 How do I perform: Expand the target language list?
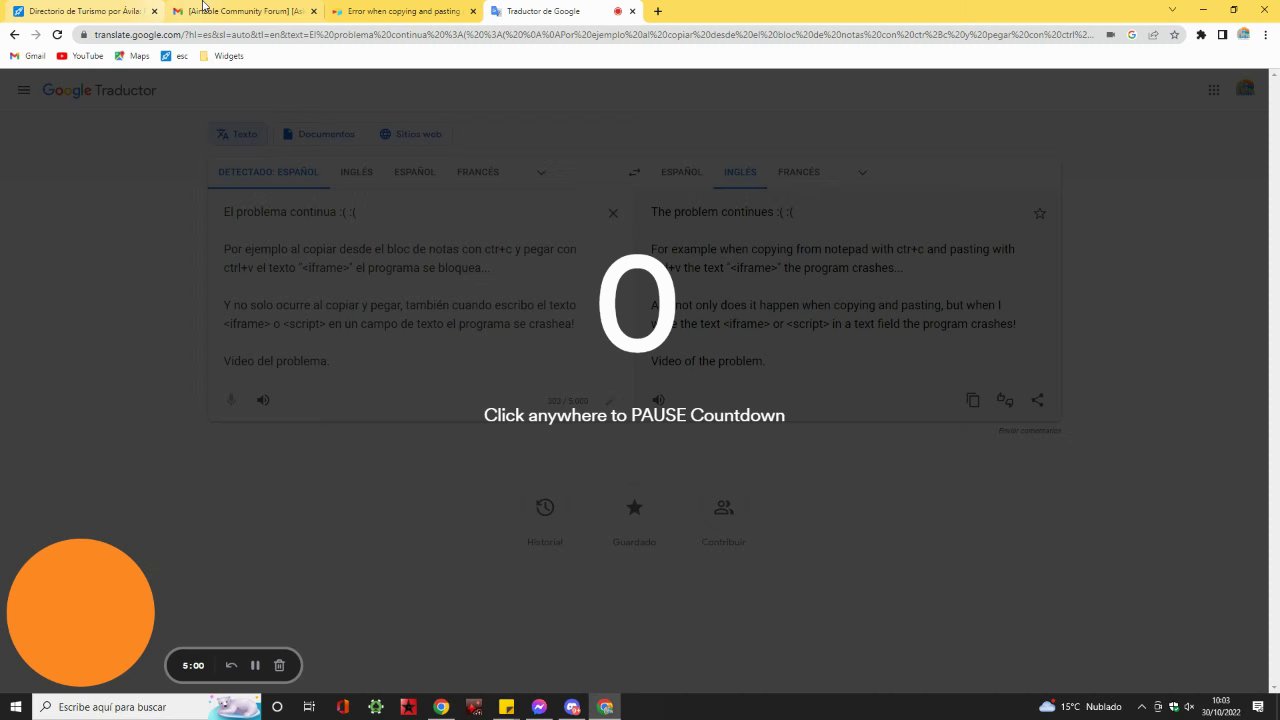pyautogui.click(x=862, y=172)
